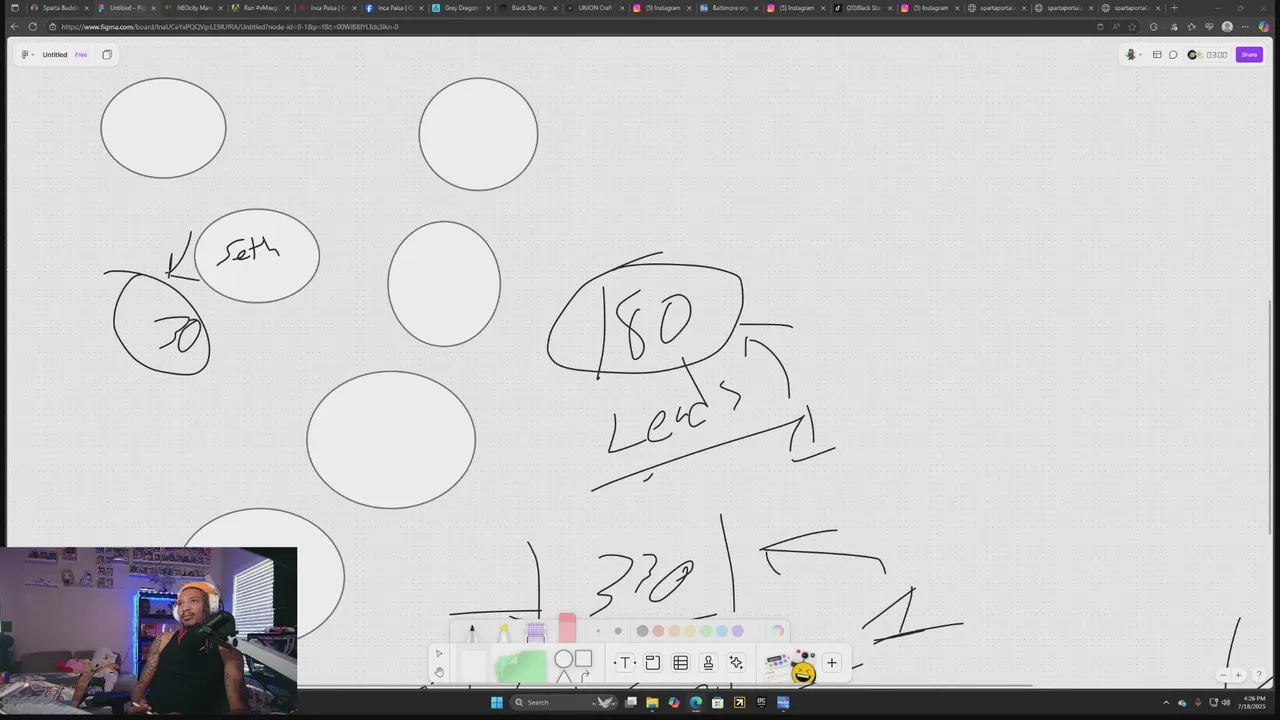Viewport: 1280px width, 720px height.
Task: Choose purple pen color
Action: tap(738, 631)
